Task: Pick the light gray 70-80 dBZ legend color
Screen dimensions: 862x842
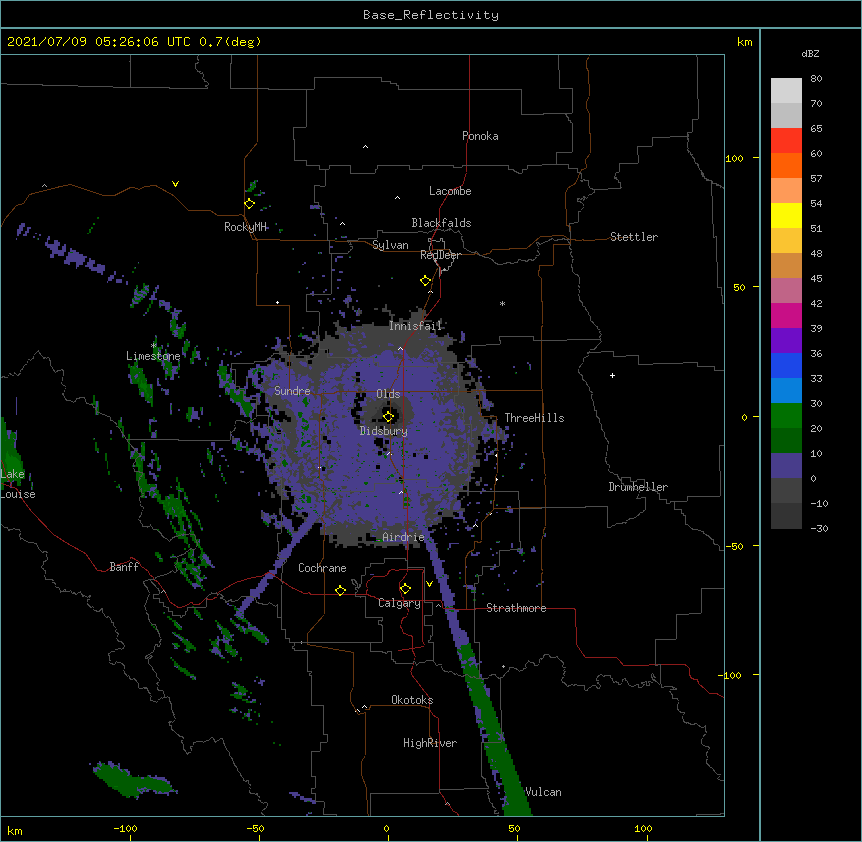Action: tap(786, 90)
